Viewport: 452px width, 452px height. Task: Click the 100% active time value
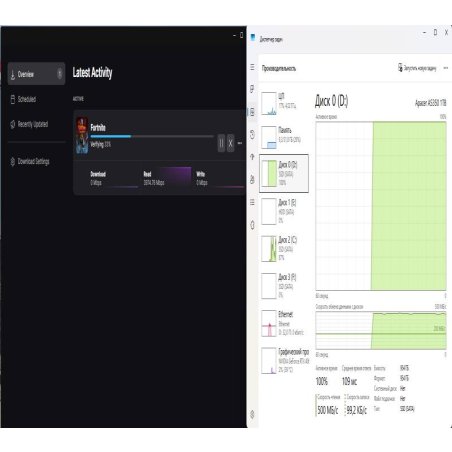coord(322,381)
